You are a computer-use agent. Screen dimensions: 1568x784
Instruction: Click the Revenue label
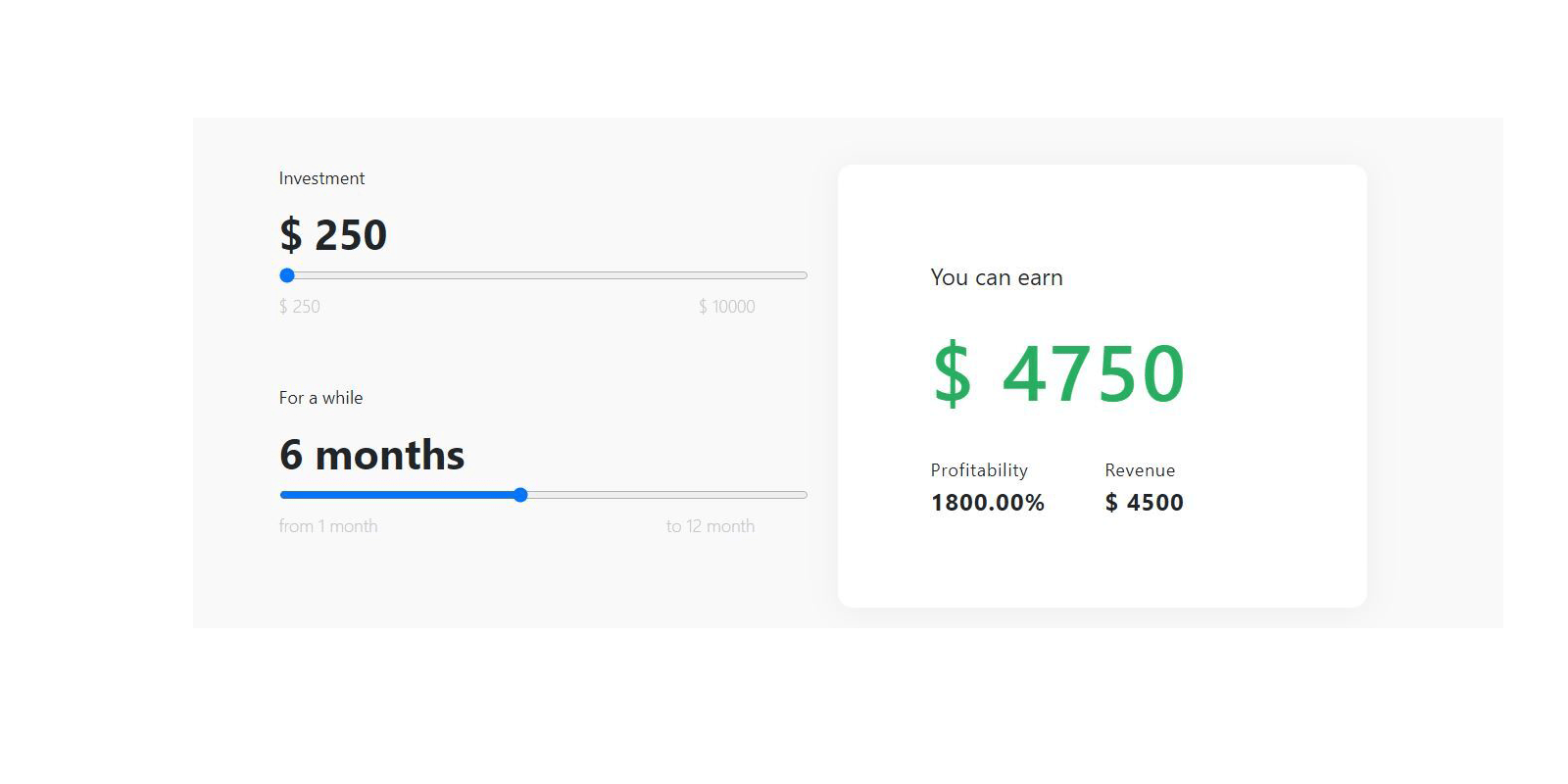coord(1140,470)
